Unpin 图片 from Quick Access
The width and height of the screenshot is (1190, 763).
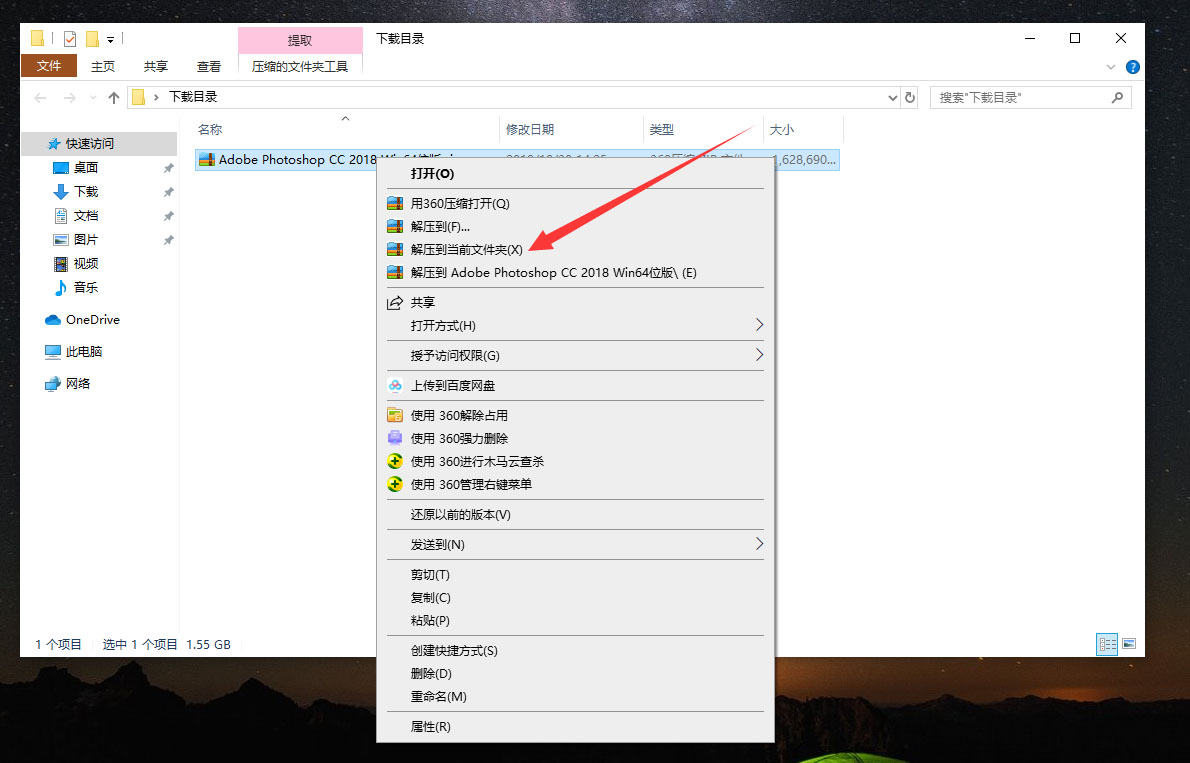tap(168, 239)
